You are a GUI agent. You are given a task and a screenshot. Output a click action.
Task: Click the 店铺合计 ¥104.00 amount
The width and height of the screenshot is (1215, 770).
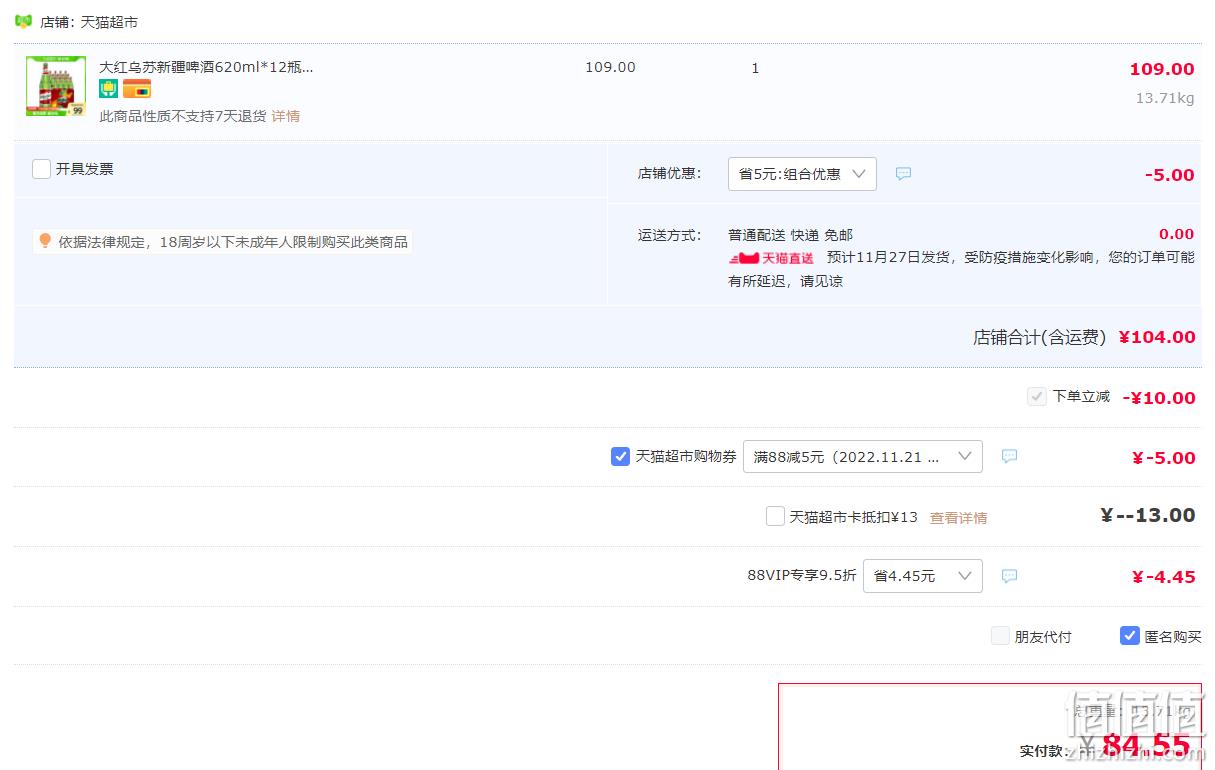point(1157,337)
